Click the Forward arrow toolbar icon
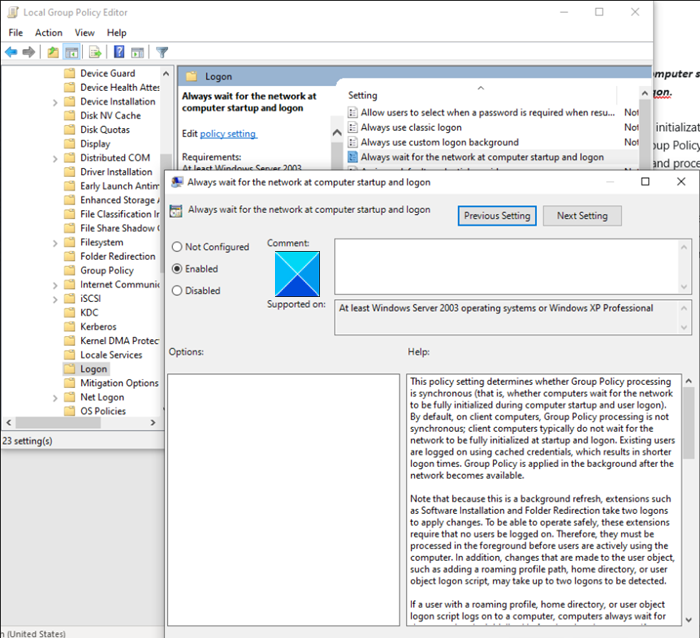This screenshot has width=700, height=638. pyautogui.click(x=29, y=52)
